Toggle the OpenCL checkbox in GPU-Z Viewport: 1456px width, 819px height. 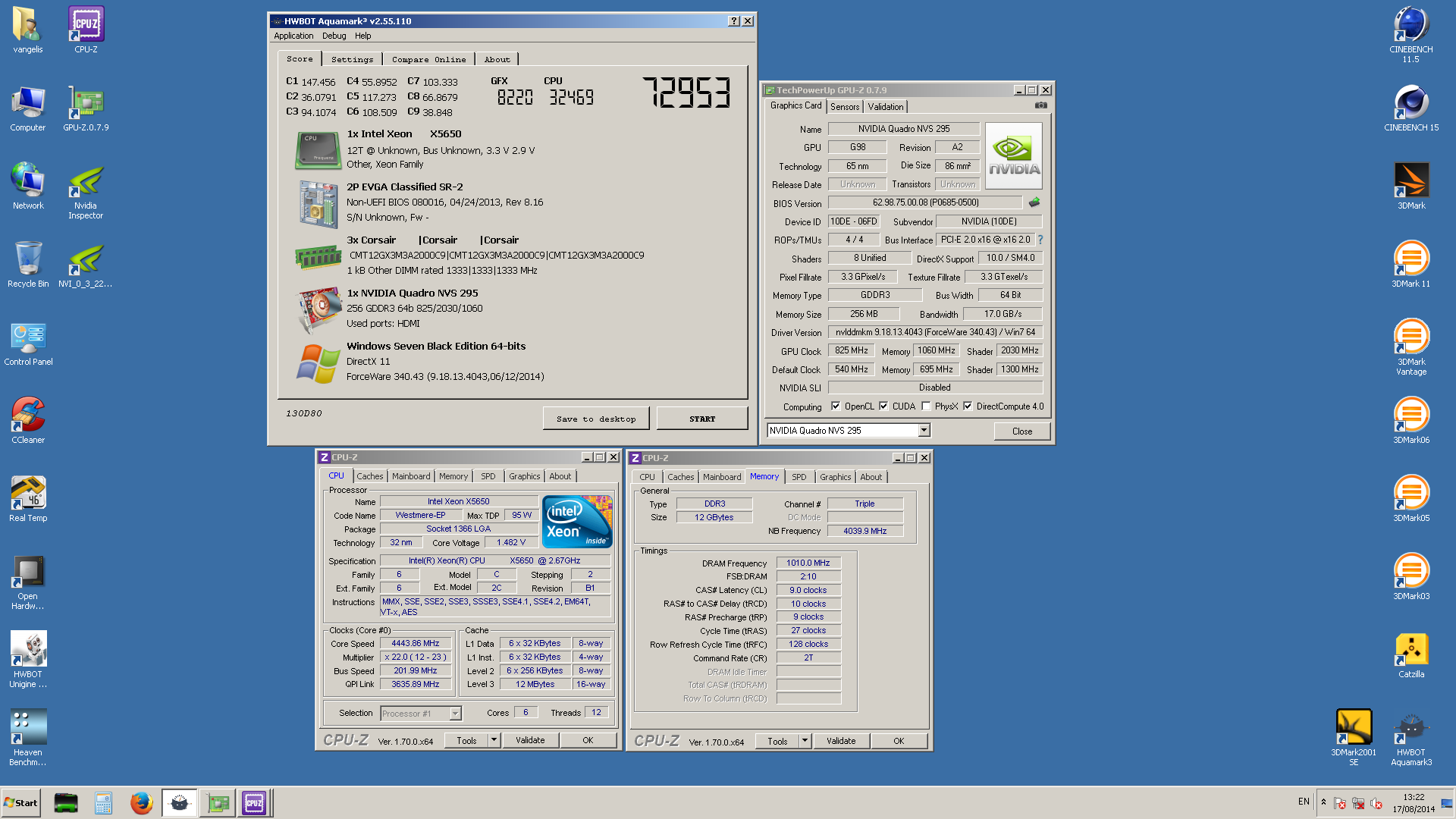click(x=836, y=406)
